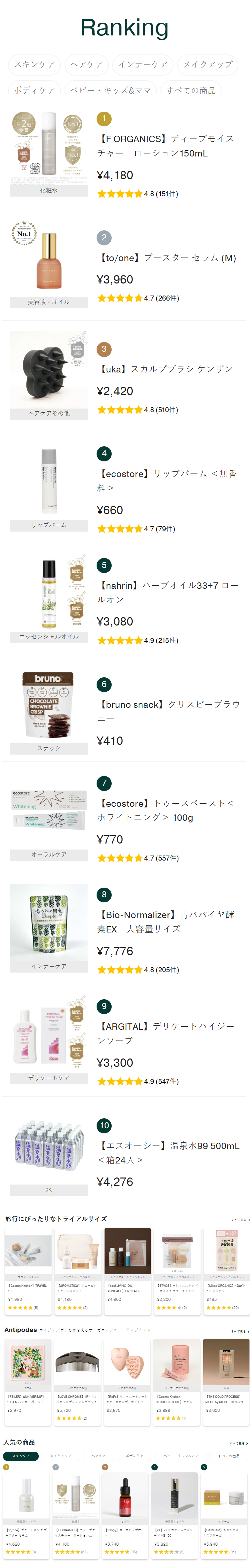This screenshot has width=250, height=1568.
Task: Select the インナーケア tab under Ranking heading
Action: 143,65
